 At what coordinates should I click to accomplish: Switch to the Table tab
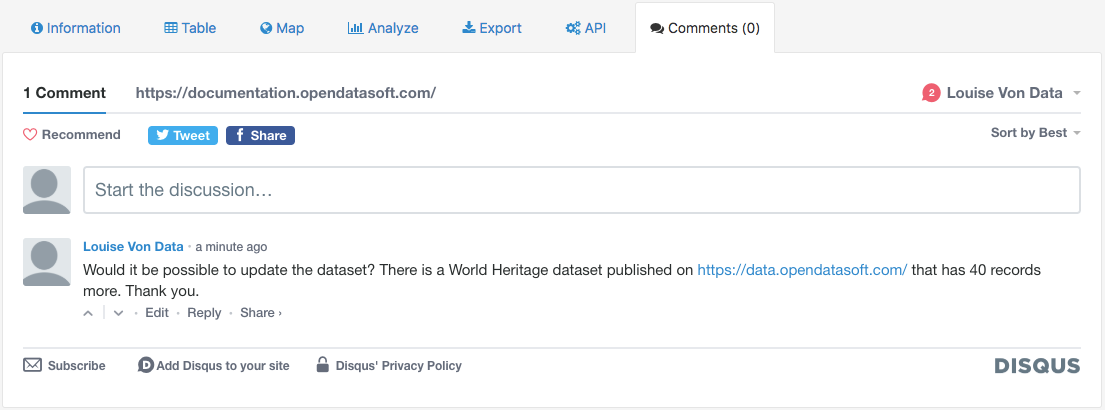(x=190, y=28)
